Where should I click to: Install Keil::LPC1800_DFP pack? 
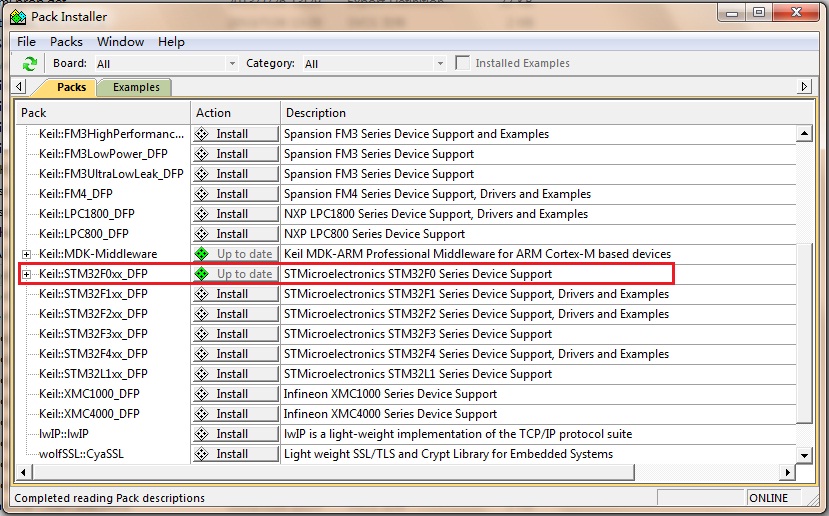235,214
